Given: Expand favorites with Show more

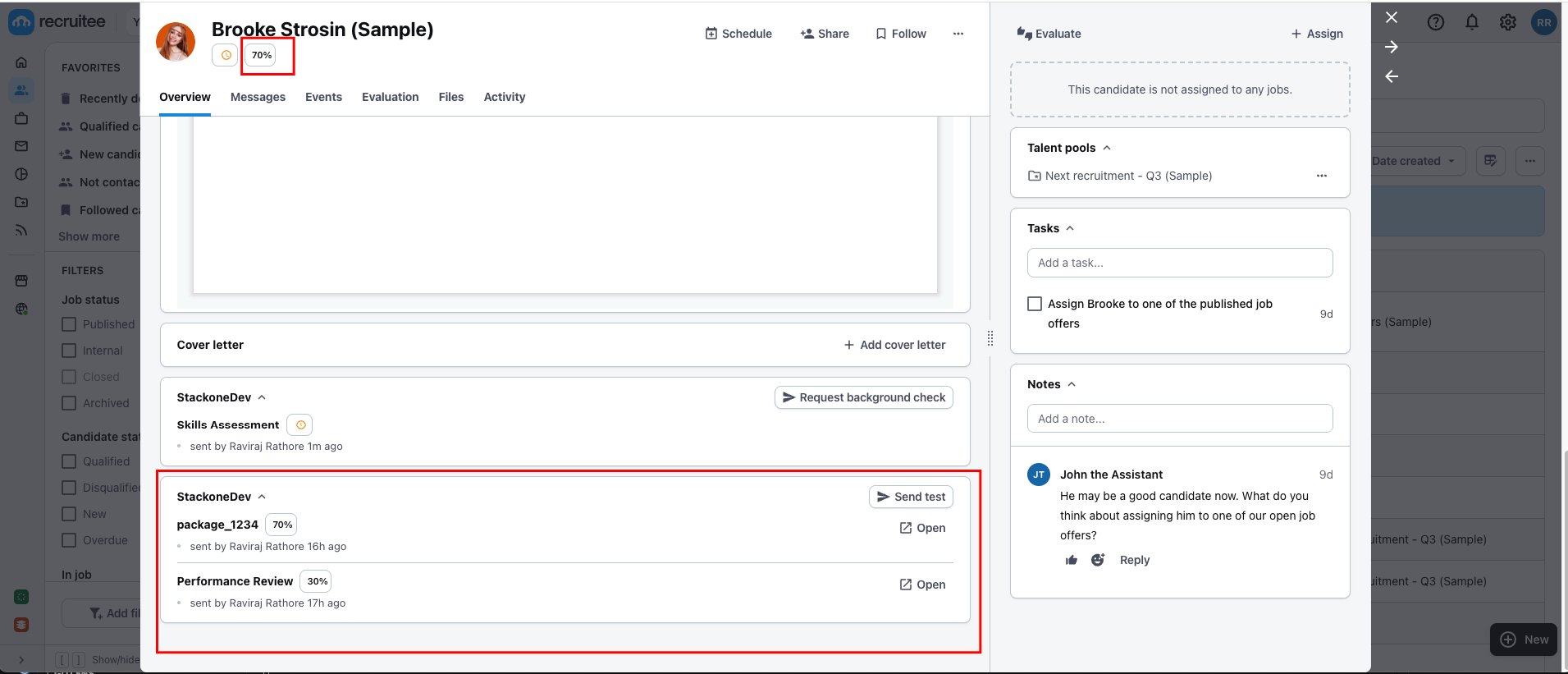Looking at the screenshot, I should point(89,236).
